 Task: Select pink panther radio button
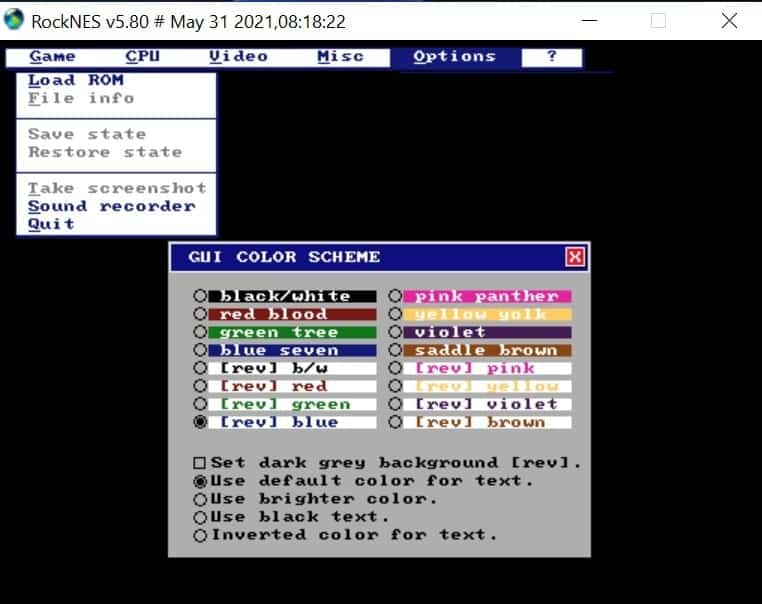click(395, 295)
